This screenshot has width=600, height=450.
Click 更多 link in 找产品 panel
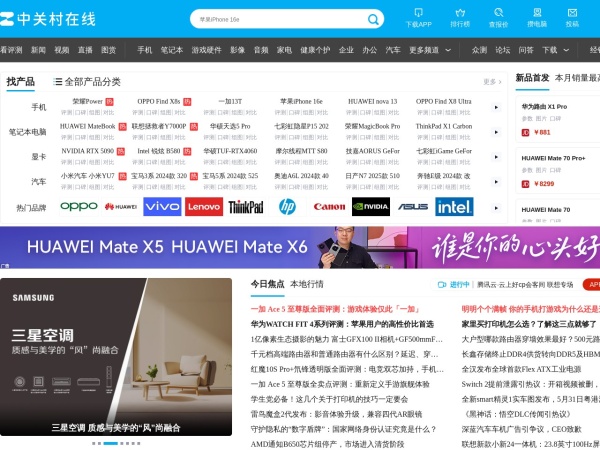[492, 82]
